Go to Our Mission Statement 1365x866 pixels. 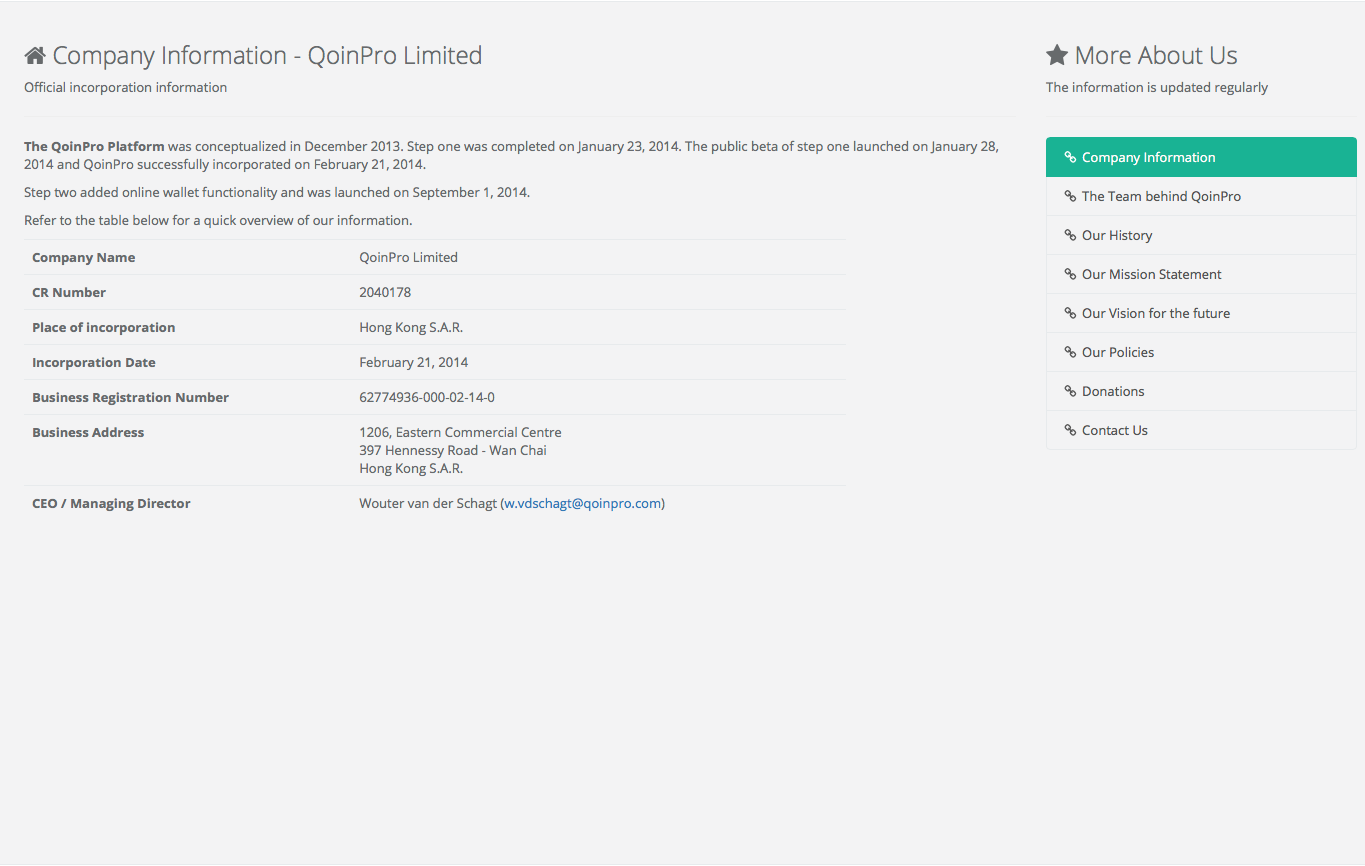coord(1201,274)
